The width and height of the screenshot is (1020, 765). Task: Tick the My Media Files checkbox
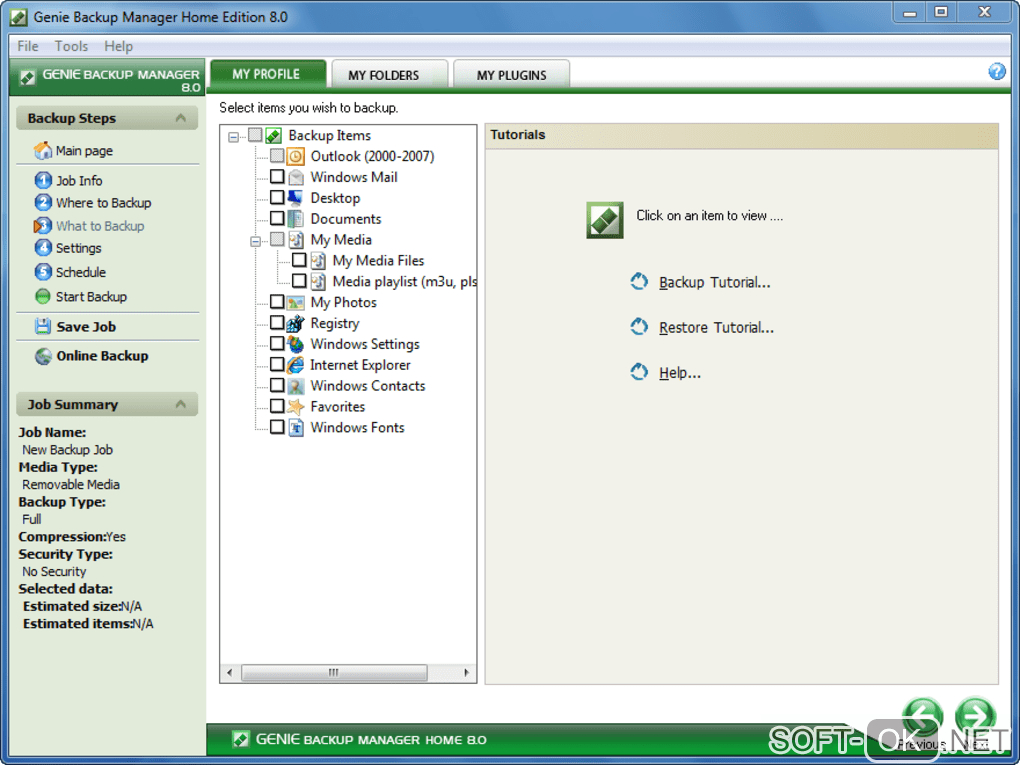tap(299, 260)
